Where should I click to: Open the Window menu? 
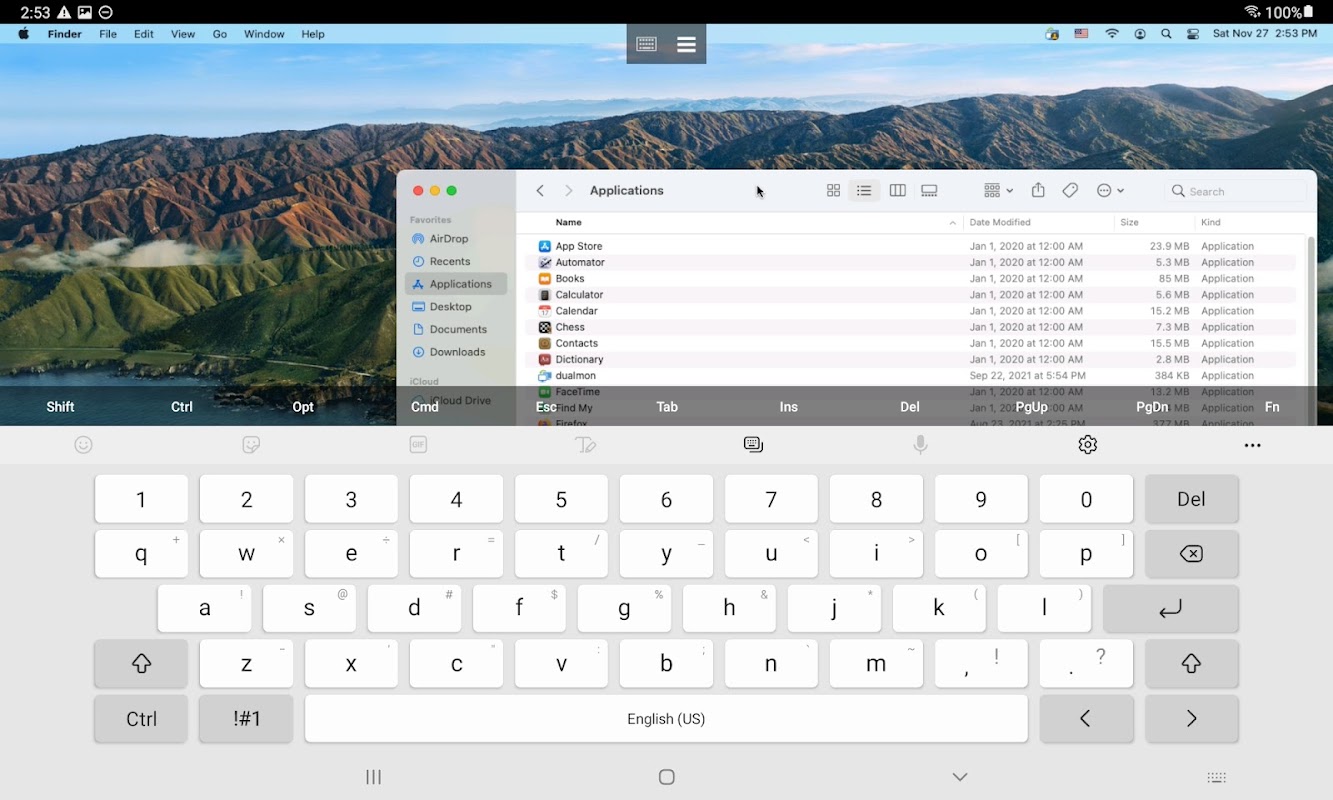(264, 34)
